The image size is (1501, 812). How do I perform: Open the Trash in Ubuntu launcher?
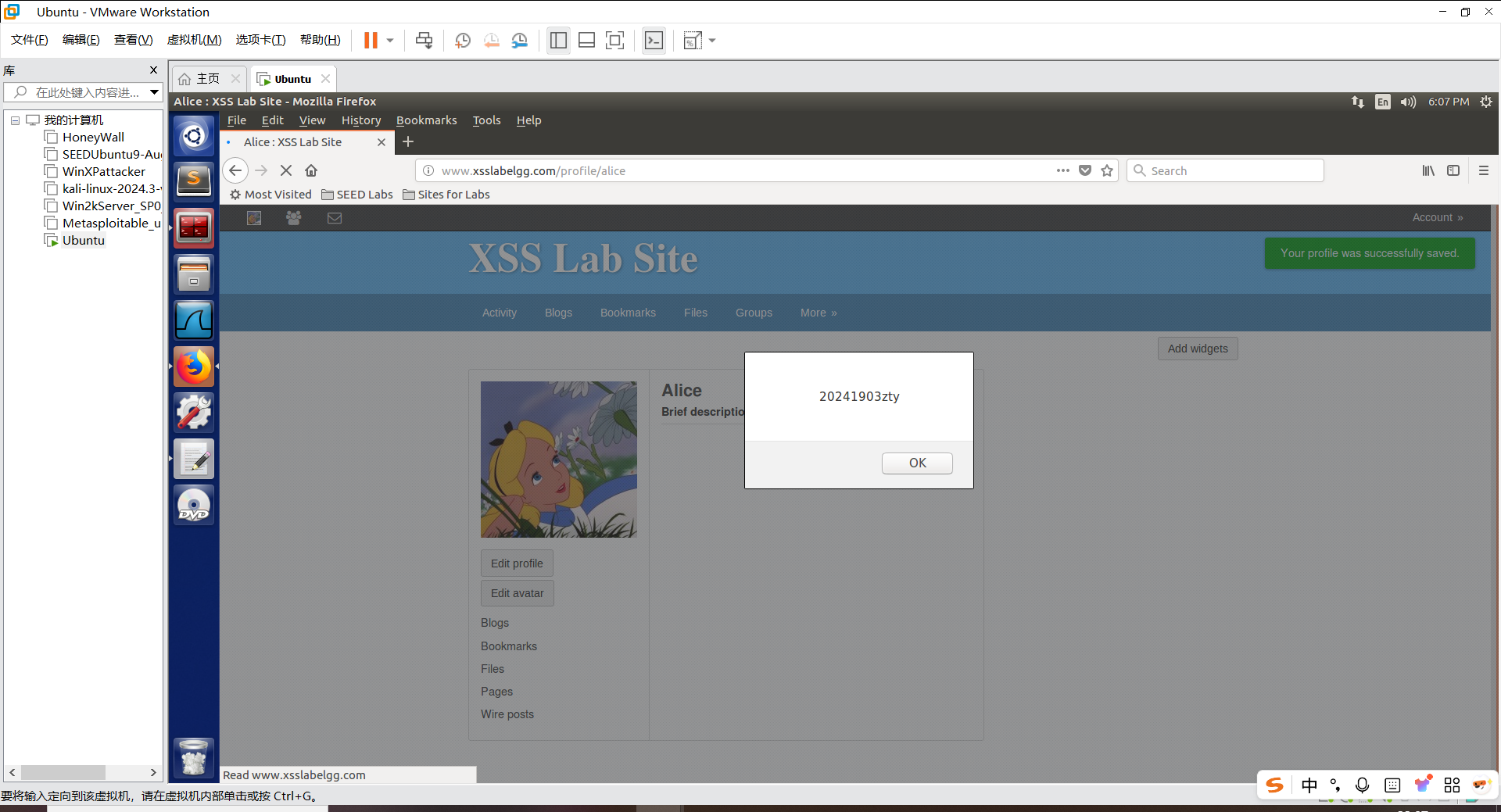click(194, 757)
